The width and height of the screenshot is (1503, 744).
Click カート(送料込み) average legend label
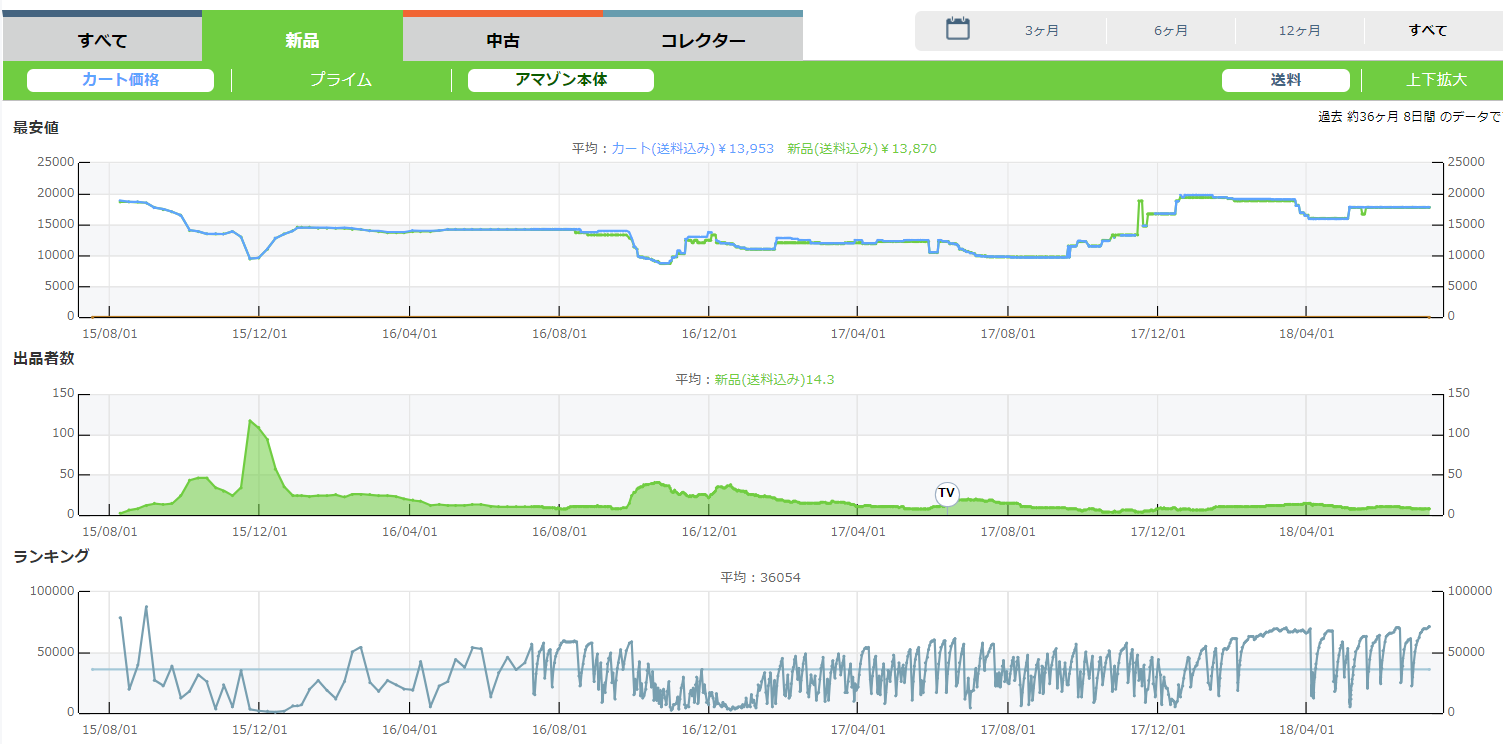coord(692,149)
